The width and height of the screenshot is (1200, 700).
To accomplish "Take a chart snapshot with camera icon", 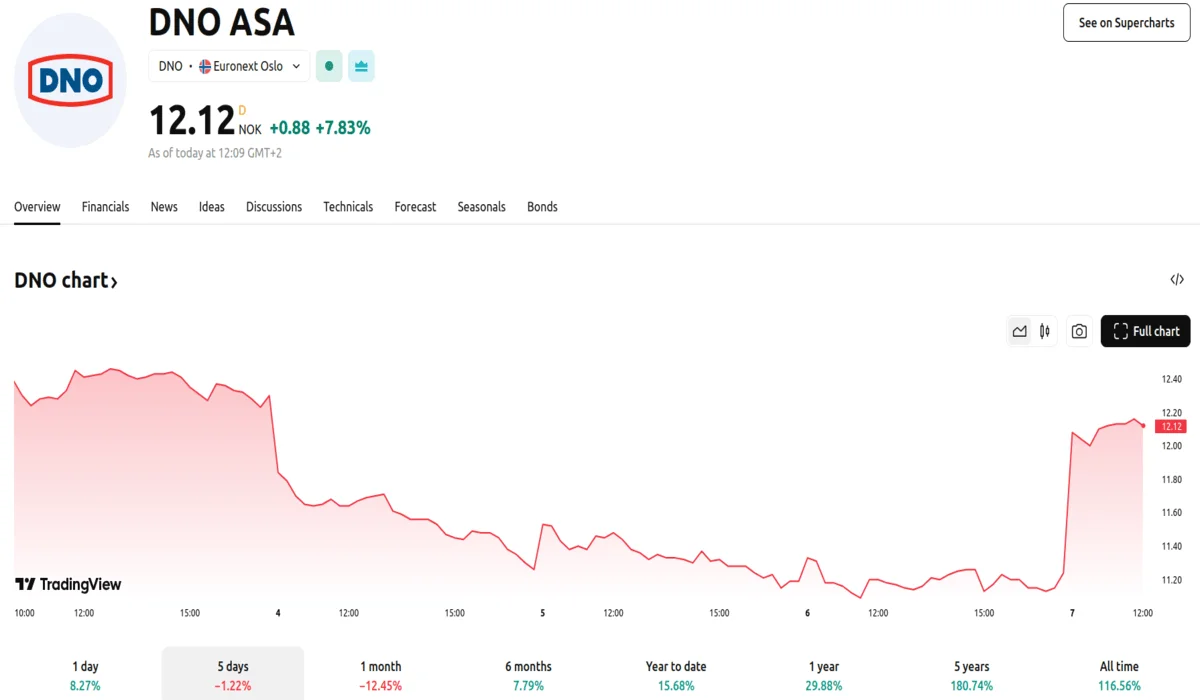I will (1079, 331).
